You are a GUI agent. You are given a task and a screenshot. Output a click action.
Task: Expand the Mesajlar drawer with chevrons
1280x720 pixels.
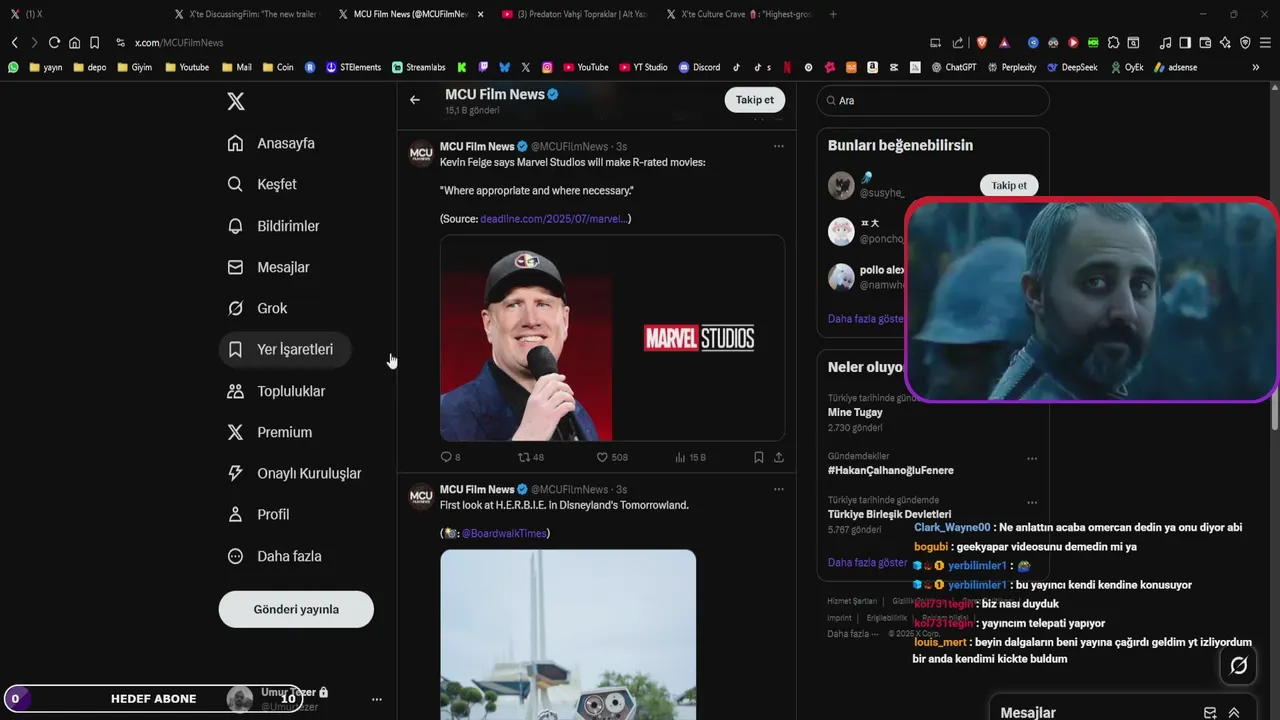(x=1234, y=713)
